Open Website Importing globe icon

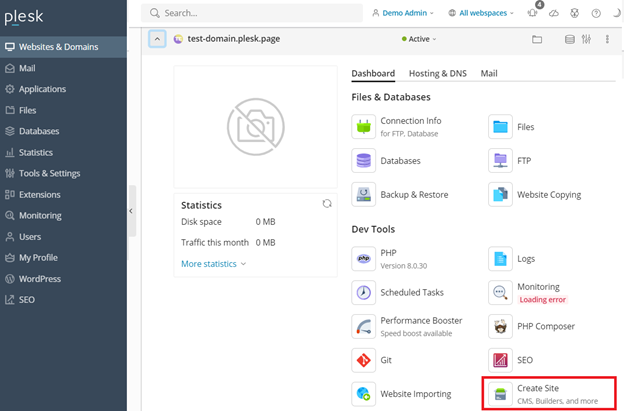(363, 394)
